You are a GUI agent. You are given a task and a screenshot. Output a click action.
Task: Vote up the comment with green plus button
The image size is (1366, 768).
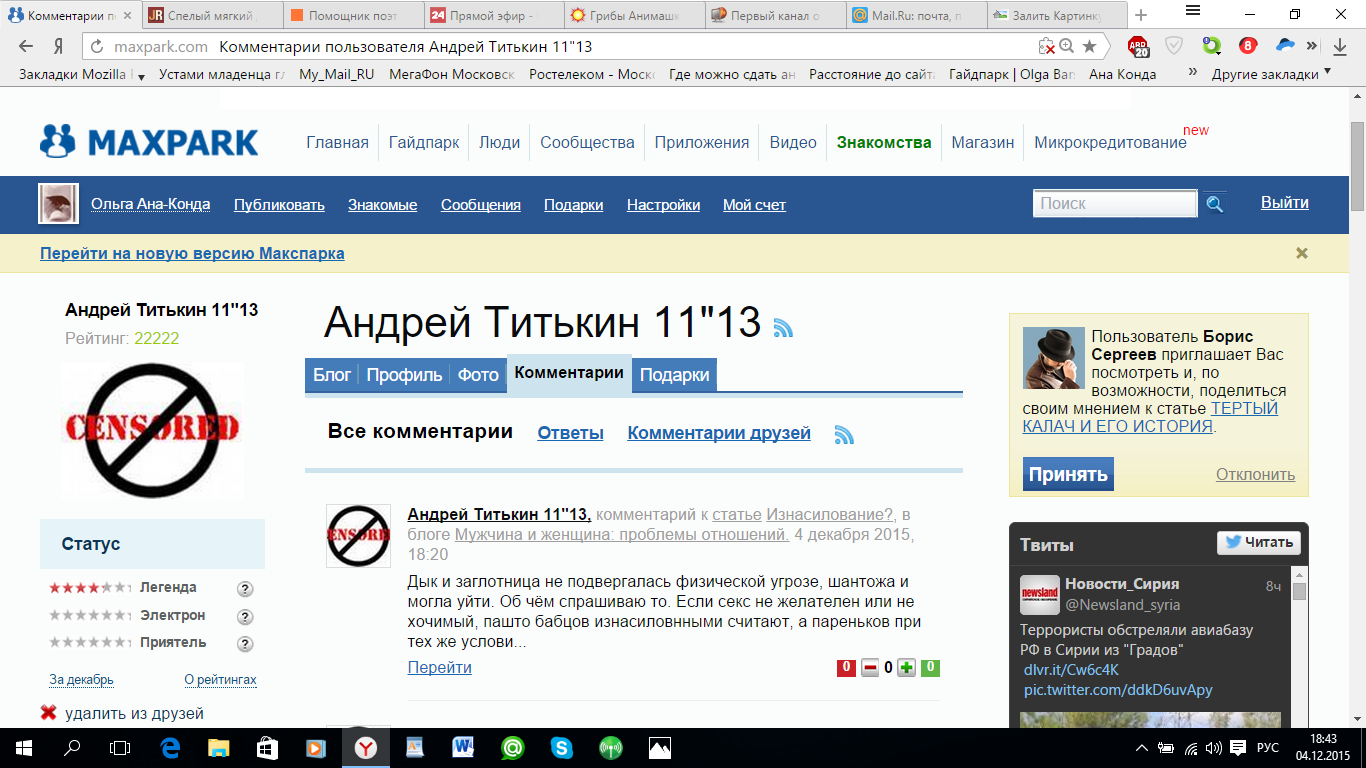click(x=906, y=668)
